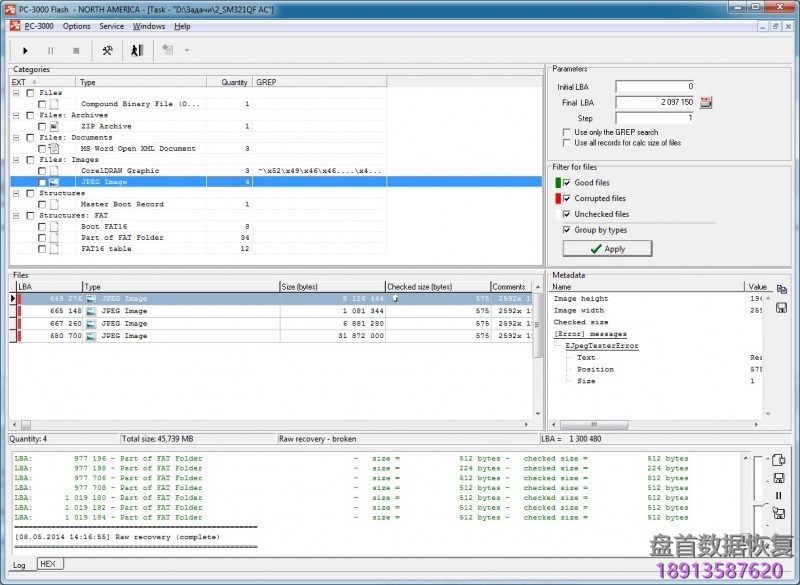Collapse the 'Structures: FAT' tree group
The width and height of the screenshot is (800, 585).
17,215
